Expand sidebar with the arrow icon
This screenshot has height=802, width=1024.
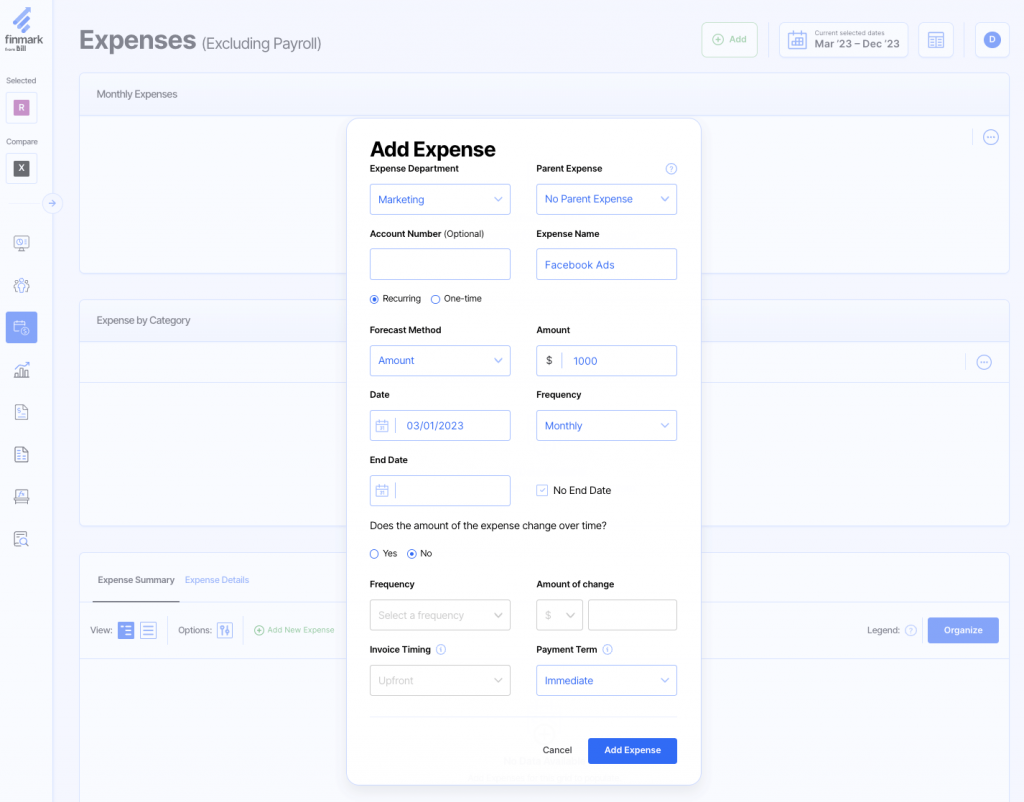[52, 203]
